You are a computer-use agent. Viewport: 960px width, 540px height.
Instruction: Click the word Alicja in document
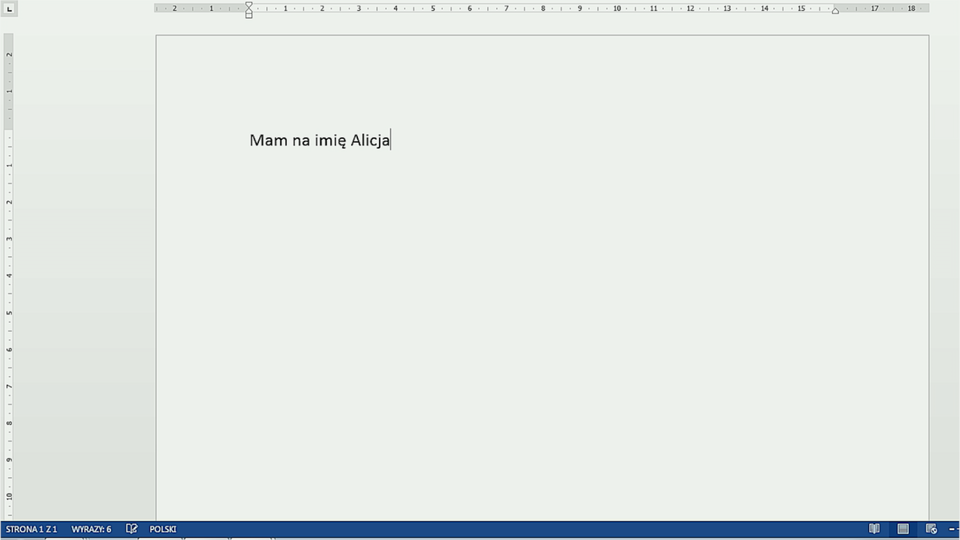click(x=370, y=140)
